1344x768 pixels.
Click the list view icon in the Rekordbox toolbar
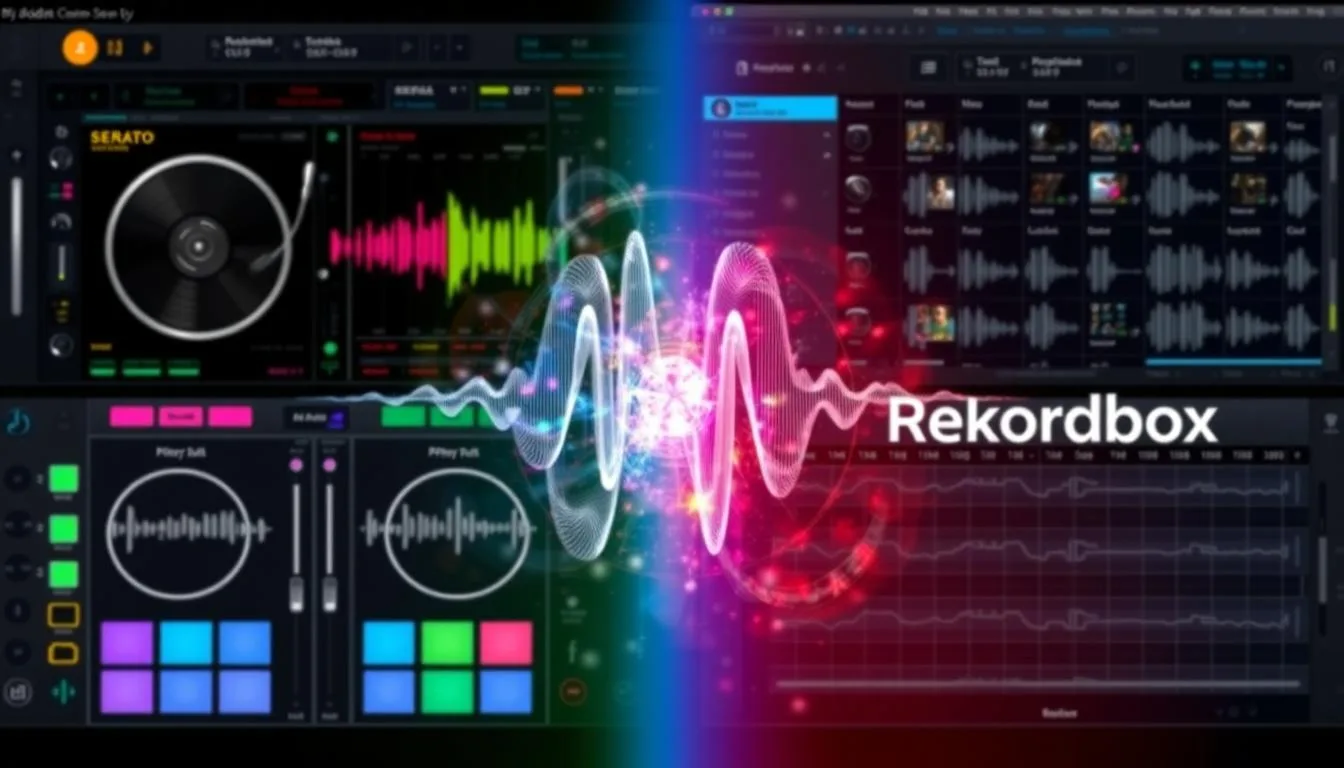pyautogui.click(x=928, y=67)
